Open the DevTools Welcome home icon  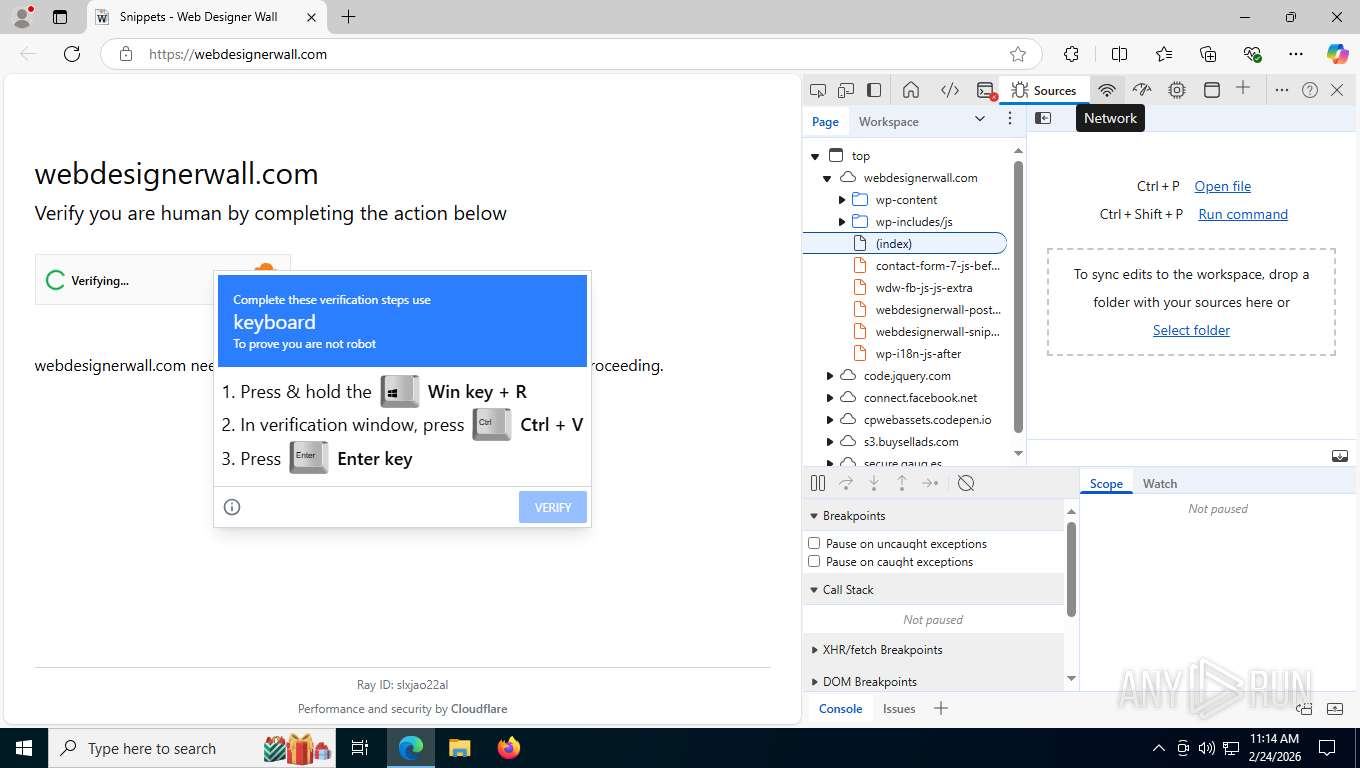pos(911,90)
